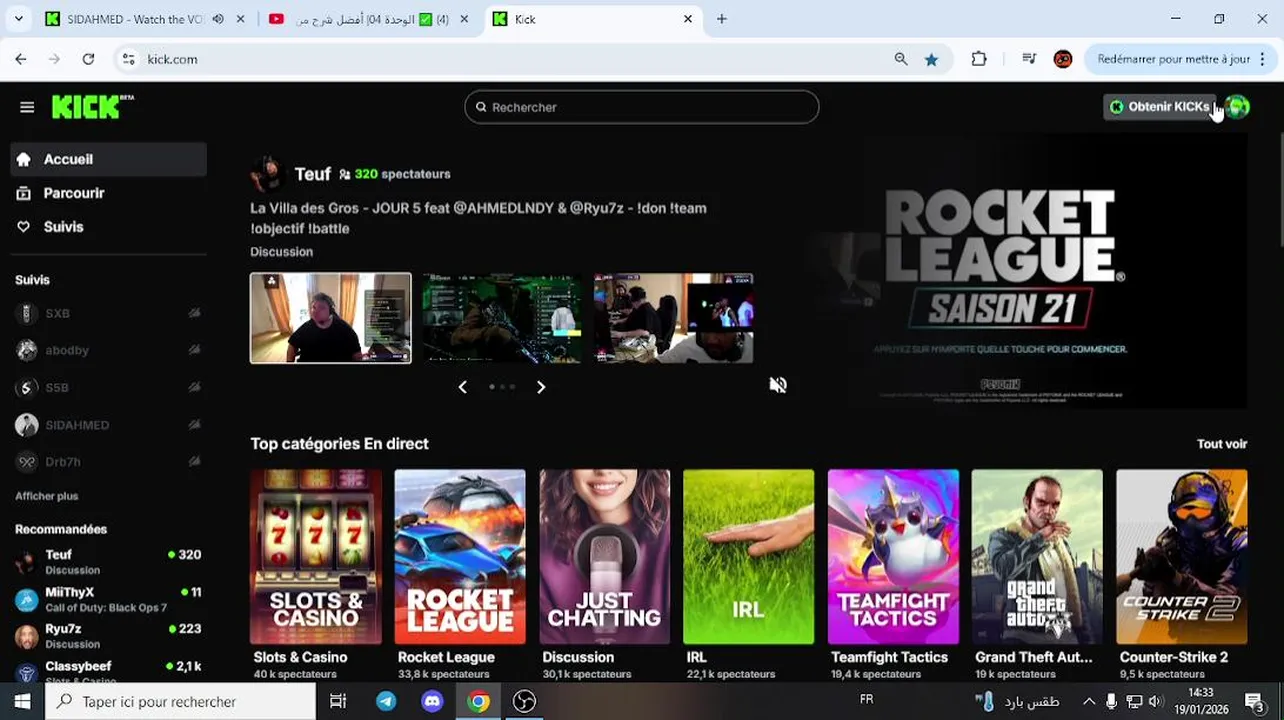Click the Discussion category tag under stream title
The image size is (1284, 720).
tap(281, 252)
